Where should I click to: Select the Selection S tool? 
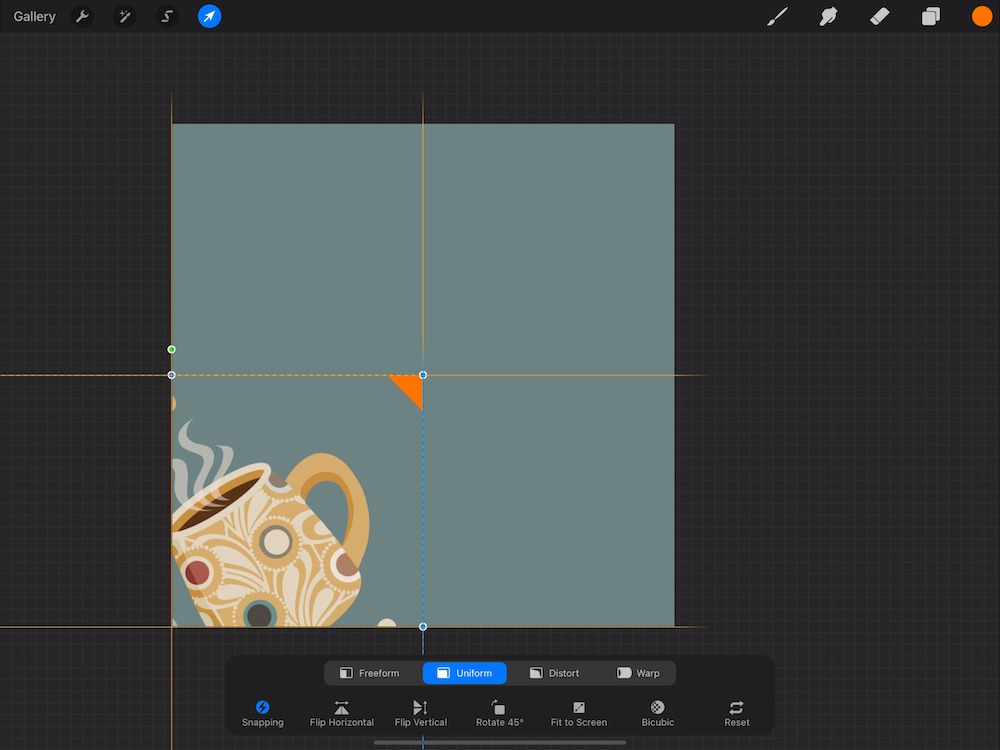tap(167, 17)
